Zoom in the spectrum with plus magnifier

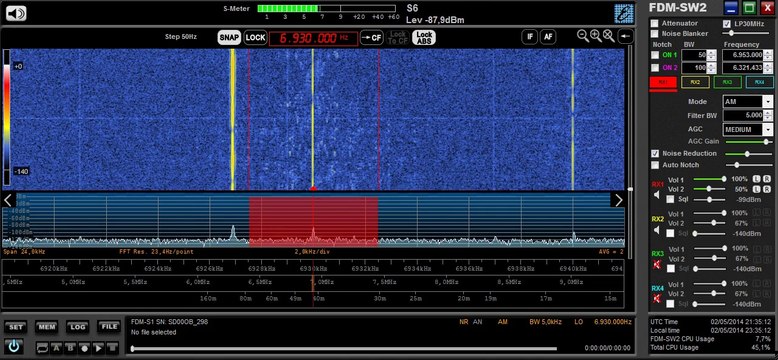tap(595, 36)
